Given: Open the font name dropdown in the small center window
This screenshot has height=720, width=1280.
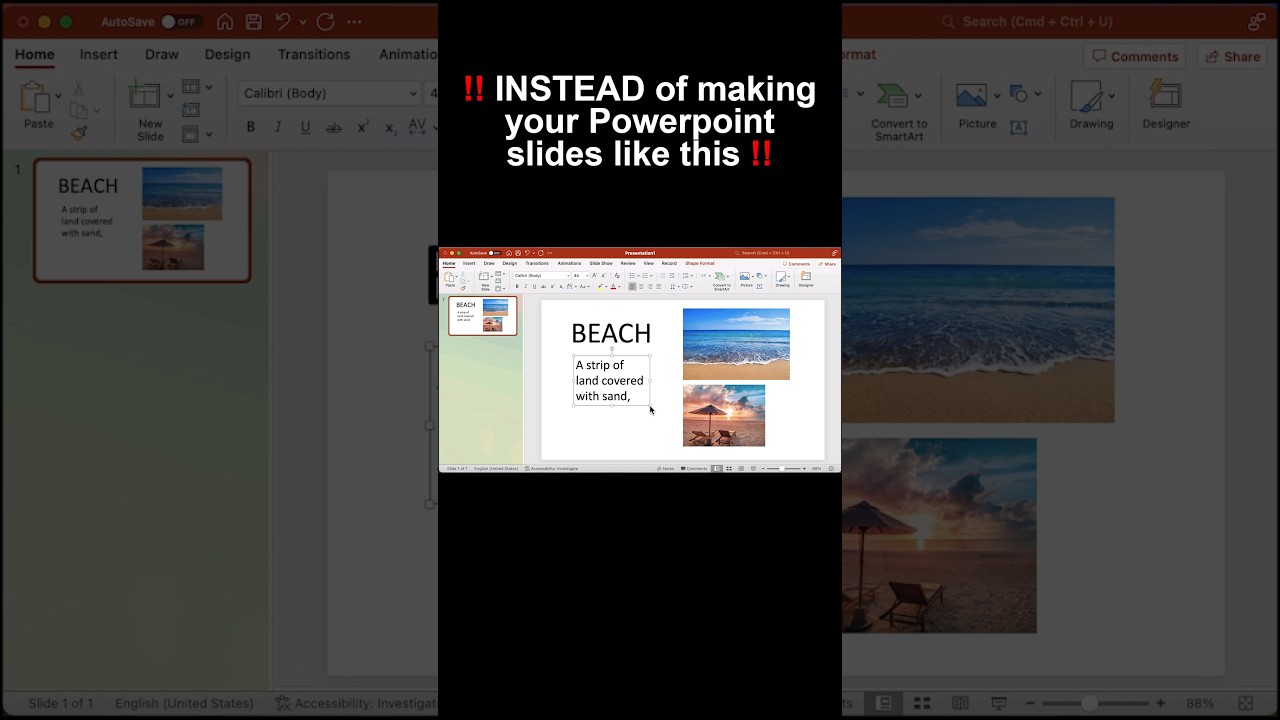Looking at the screenshot, I should 568,275.
